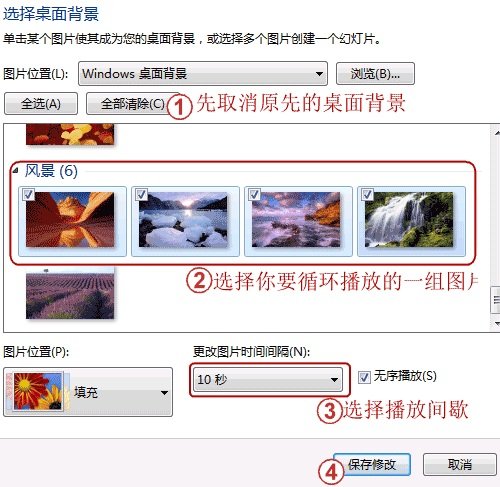Toggle the 无序播放(S) shuffle checkbox
This screenshot has height=487, width=500.
click(364, 377)
